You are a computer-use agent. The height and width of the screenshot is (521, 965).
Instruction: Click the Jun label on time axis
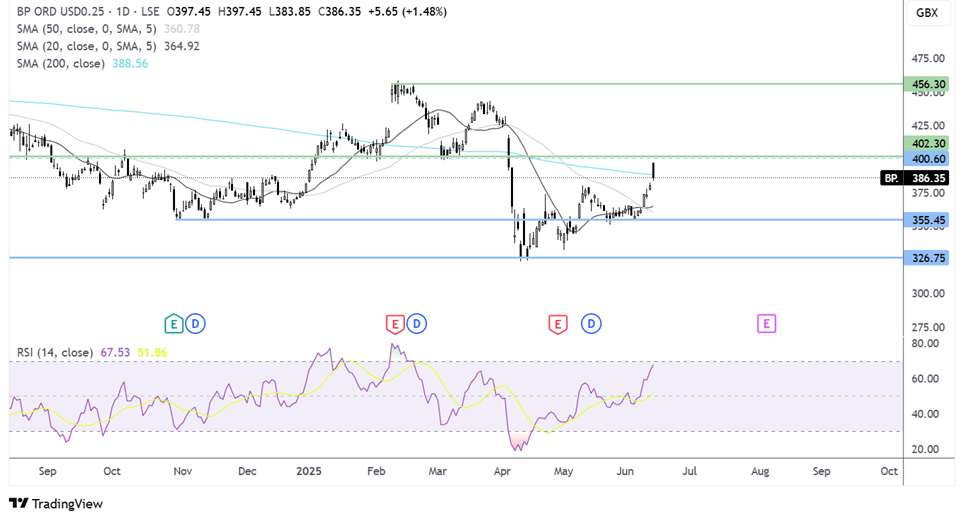[625, 471]
